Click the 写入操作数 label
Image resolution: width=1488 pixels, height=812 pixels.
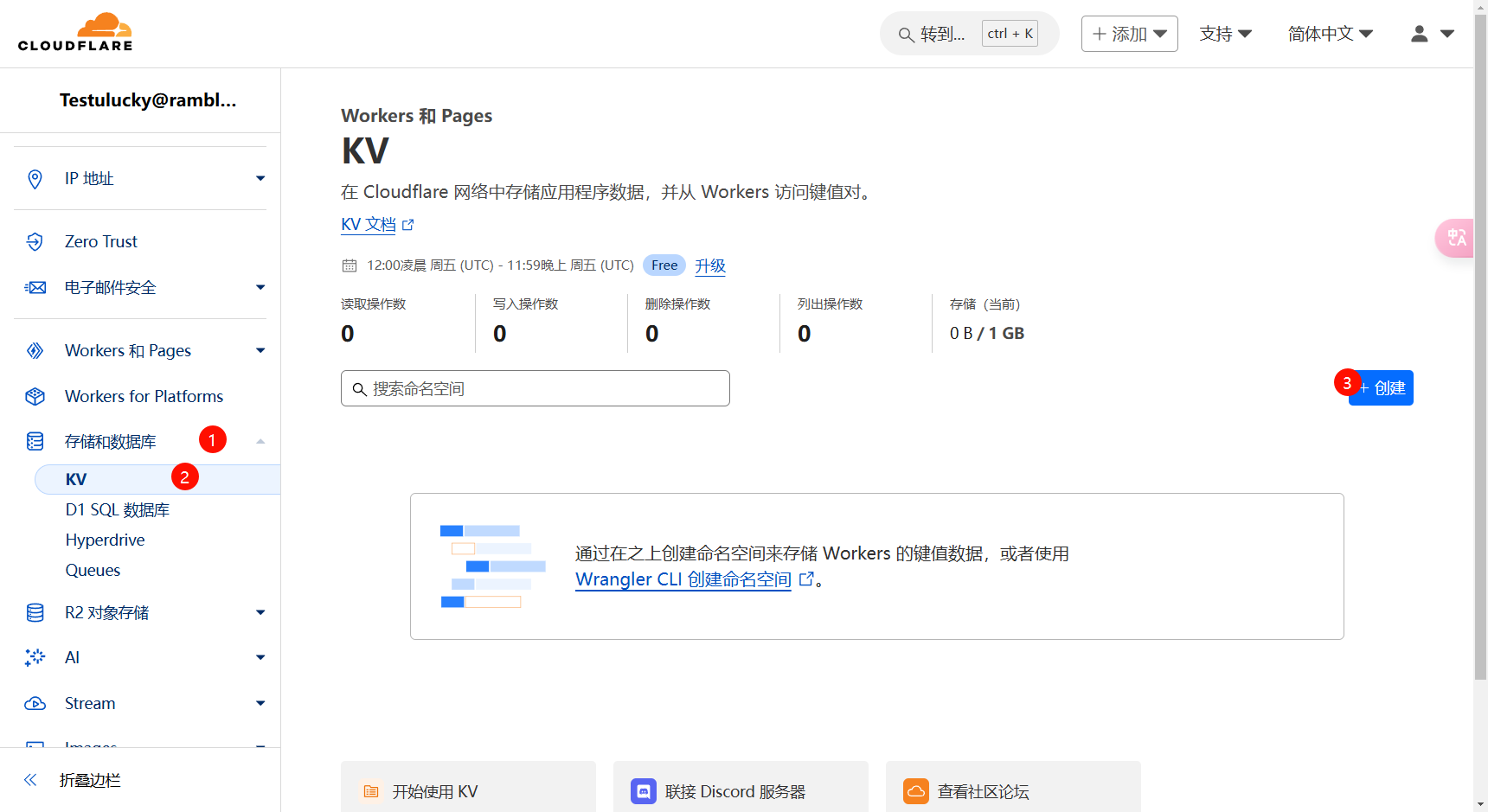coord(525,304)
